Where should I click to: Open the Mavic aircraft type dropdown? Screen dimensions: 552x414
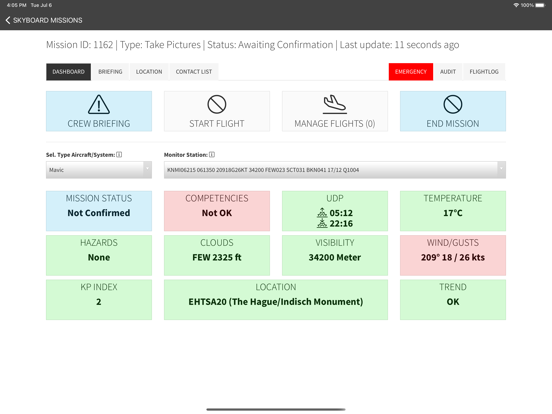tap(99, 170)
